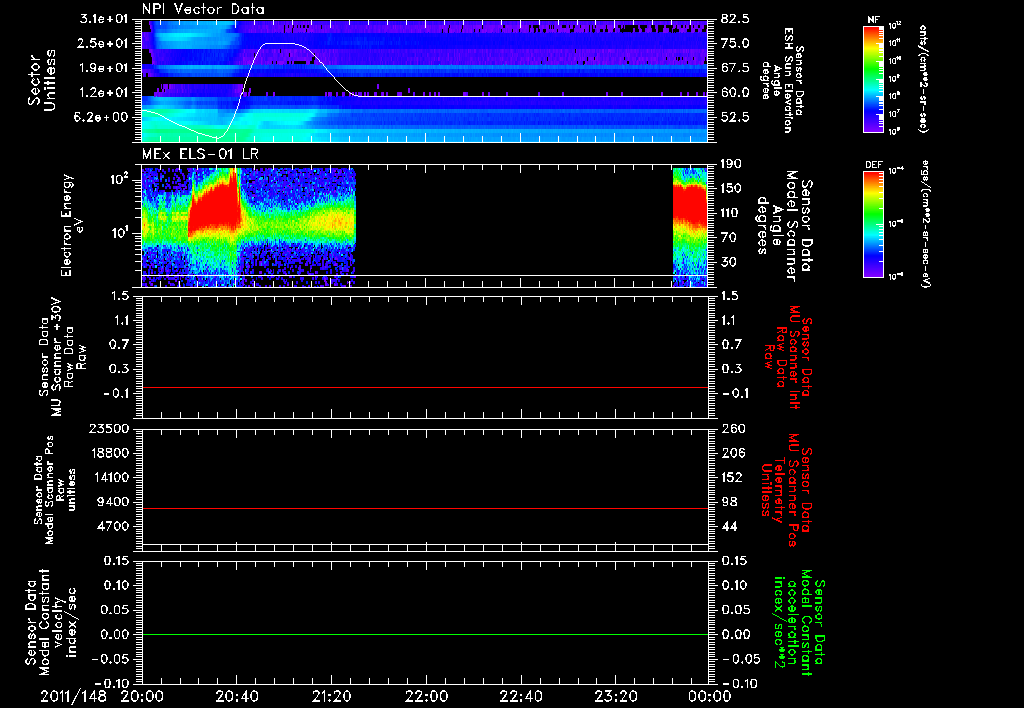This screenshot has height=708, width=1024.
Task: Select the Electron Energy eV axis label
Action: (71, 226)
